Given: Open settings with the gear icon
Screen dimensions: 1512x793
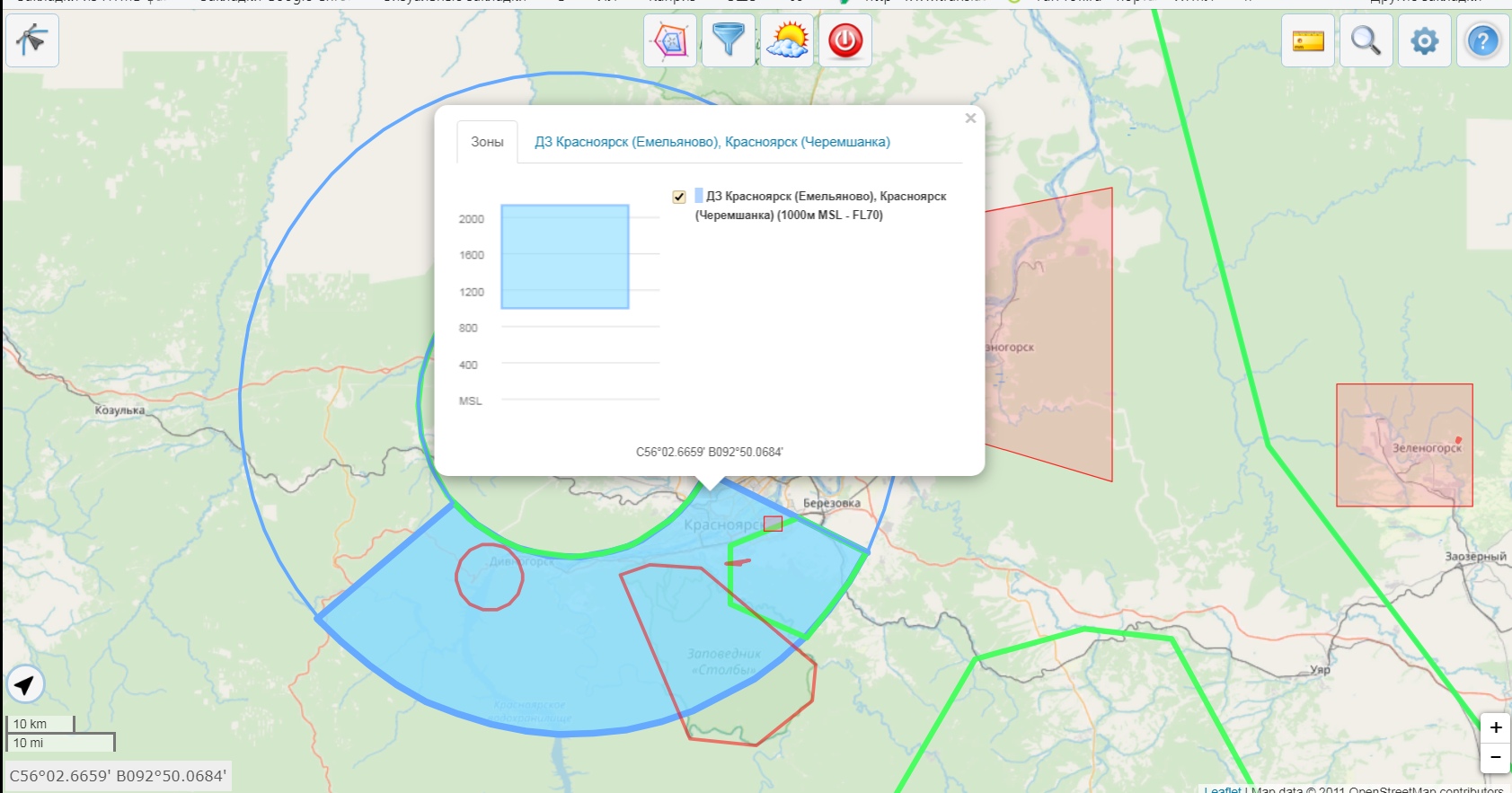Looking at the screenshot, I should pos(1424,41).
